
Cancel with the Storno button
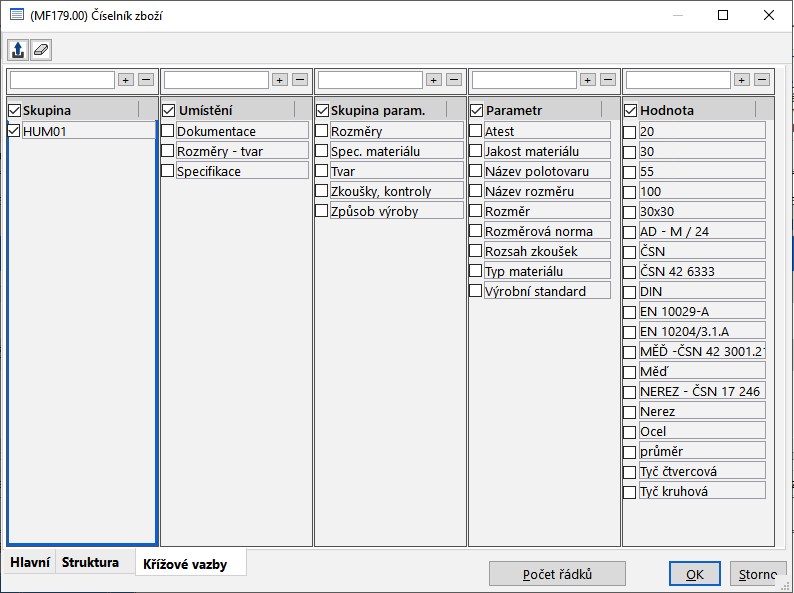click(x=757, y=574)
